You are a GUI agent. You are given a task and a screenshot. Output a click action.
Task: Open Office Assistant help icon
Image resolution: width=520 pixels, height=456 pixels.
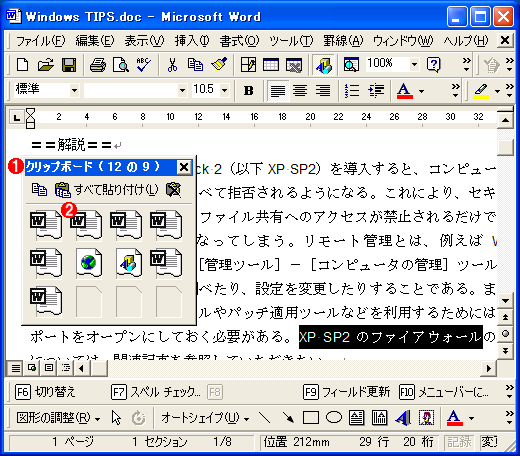[x=434, y=65]
